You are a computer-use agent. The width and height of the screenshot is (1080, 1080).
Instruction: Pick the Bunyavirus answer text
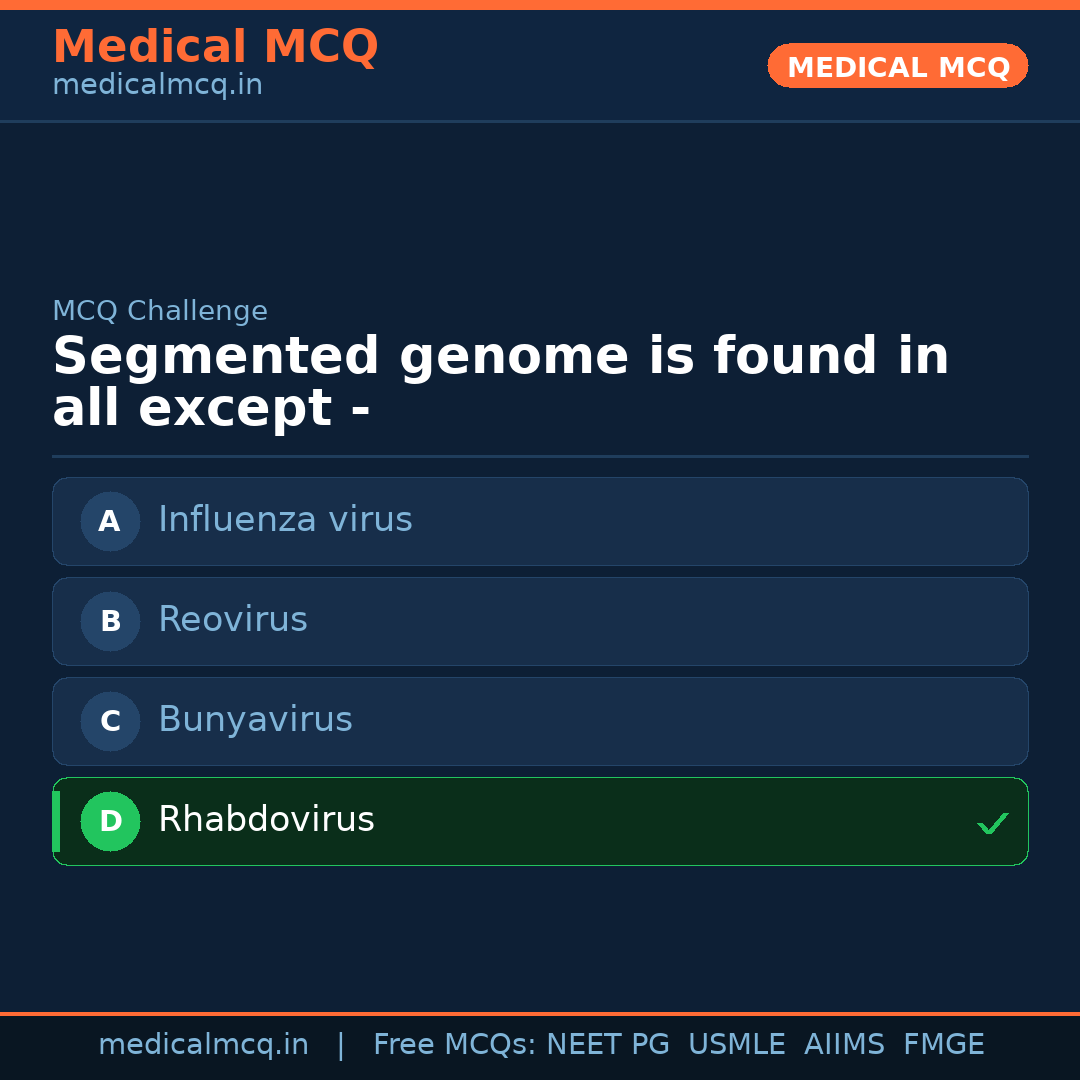click(255, 720)
